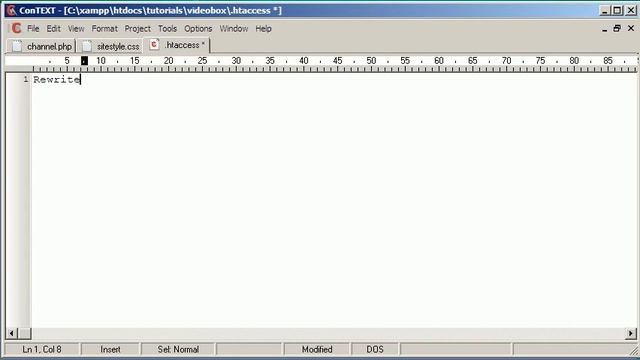Image resolution: width=640 pixels, height=360 pixels.
Task: Close the ConTEXT application window
Action: point(631,10)
